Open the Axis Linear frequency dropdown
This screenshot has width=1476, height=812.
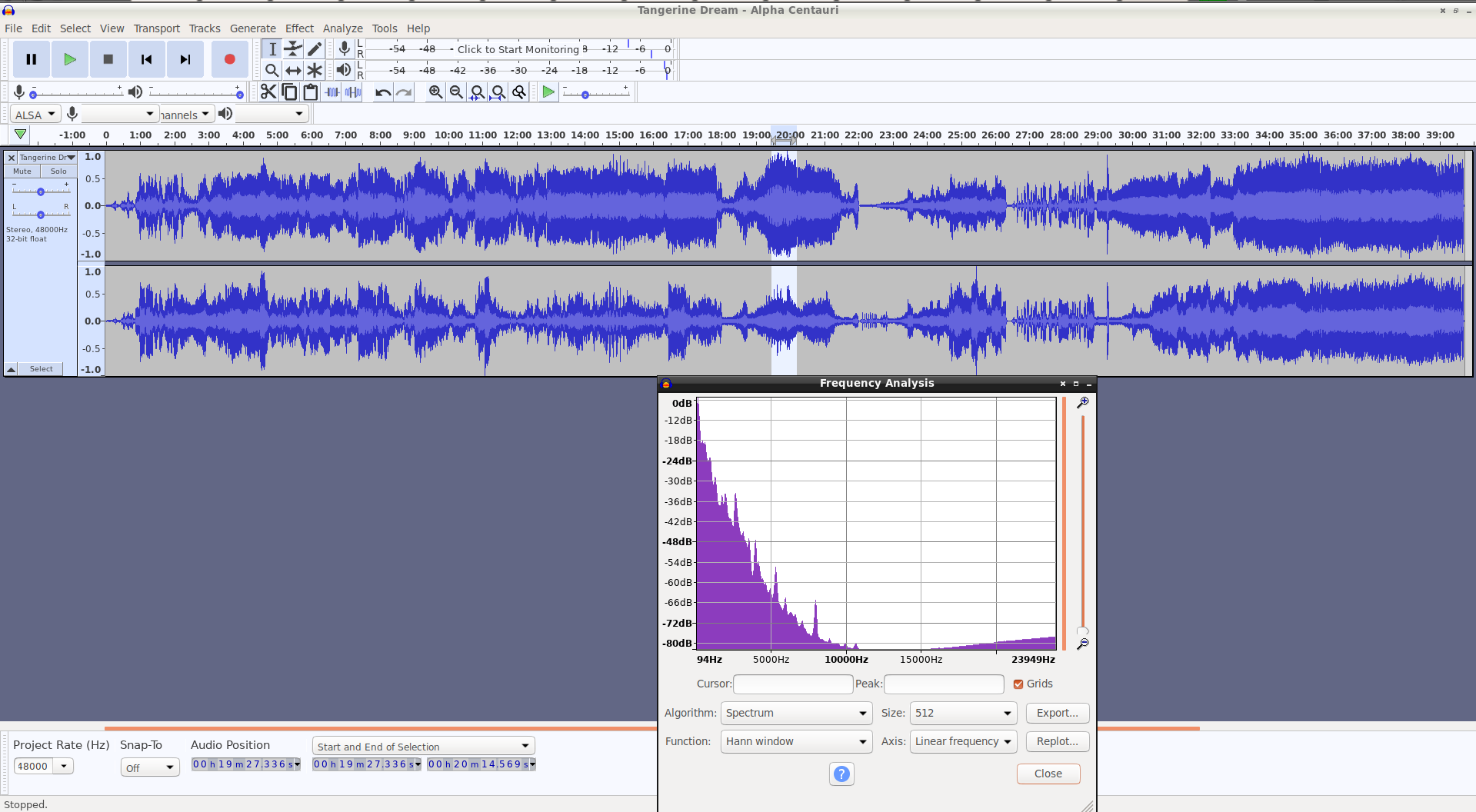pos(963,741)
